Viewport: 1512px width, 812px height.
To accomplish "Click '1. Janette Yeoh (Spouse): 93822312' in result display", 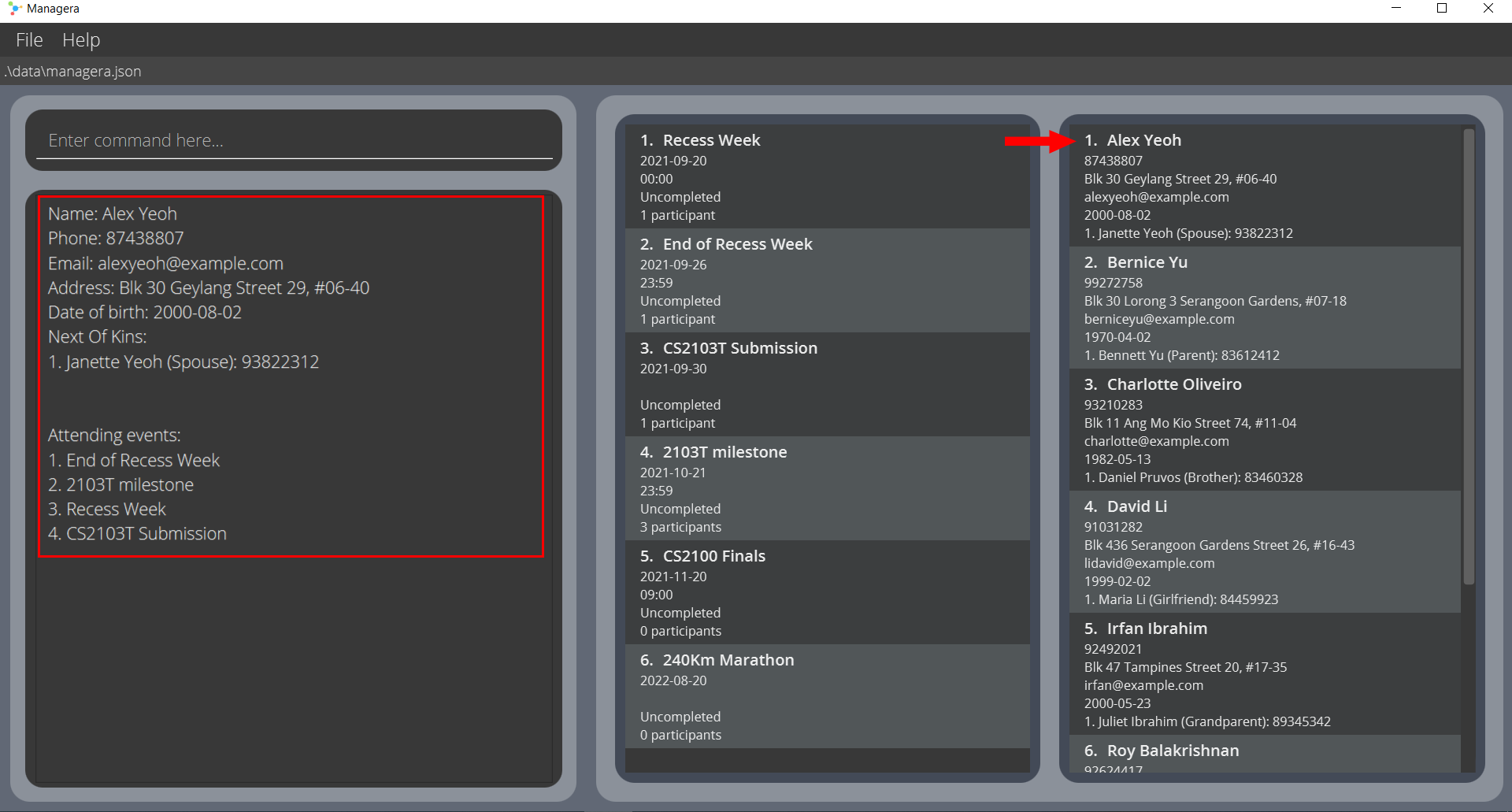I will [x=183, y=362].
